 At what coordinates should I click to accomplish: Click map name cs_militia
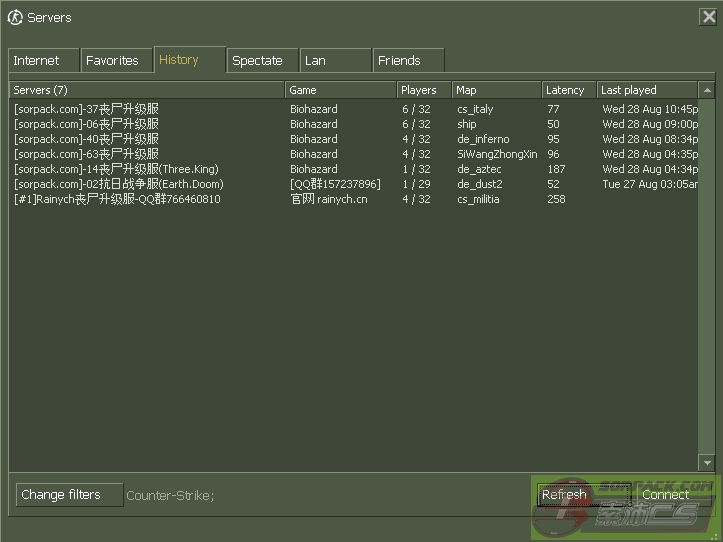[x=478, y=199]
